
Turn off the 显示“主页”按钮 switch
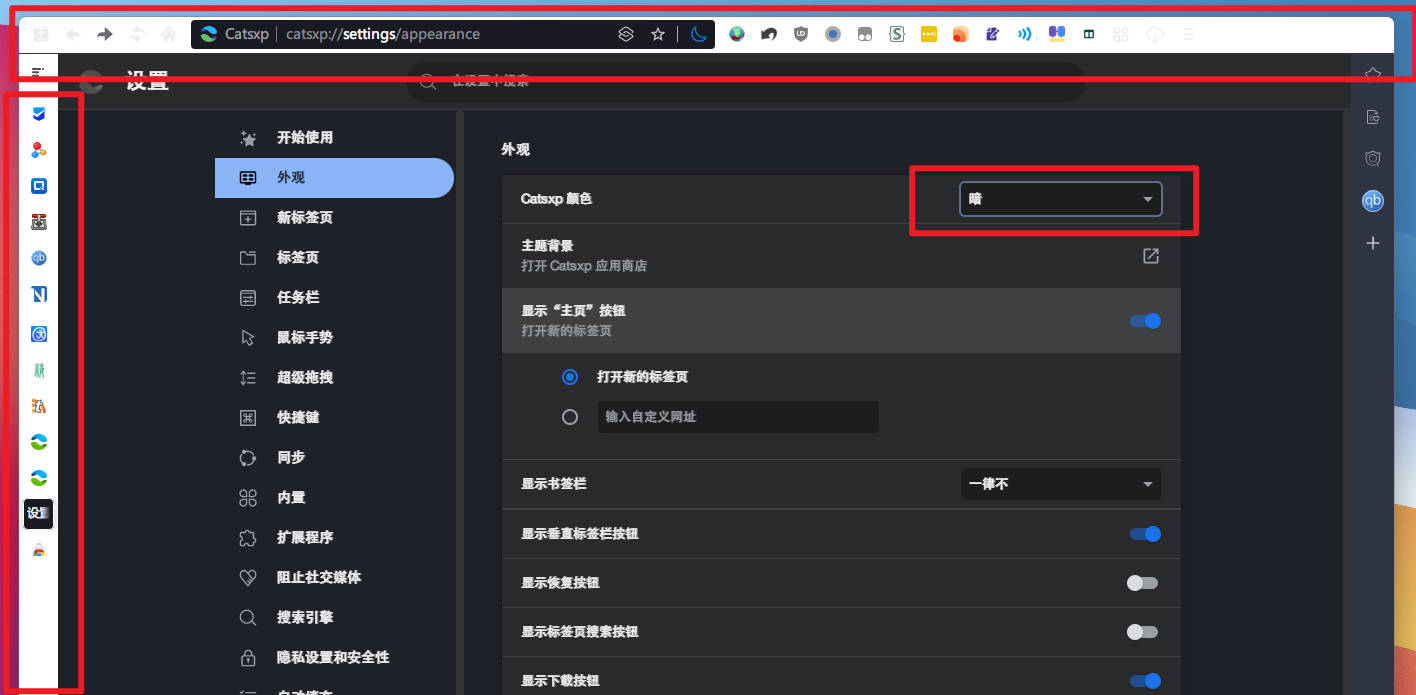pos(1145,321)
